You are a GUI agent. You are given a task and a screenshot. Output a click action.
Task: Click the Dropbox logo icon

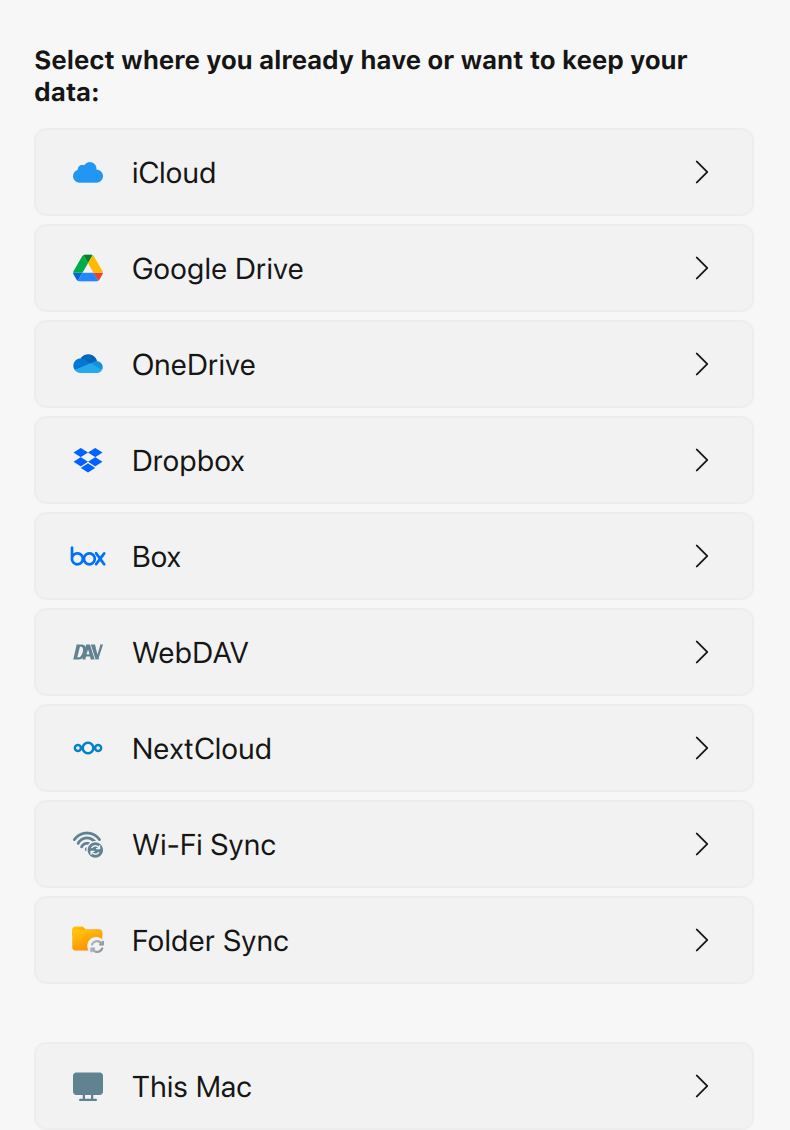[88, 460]
